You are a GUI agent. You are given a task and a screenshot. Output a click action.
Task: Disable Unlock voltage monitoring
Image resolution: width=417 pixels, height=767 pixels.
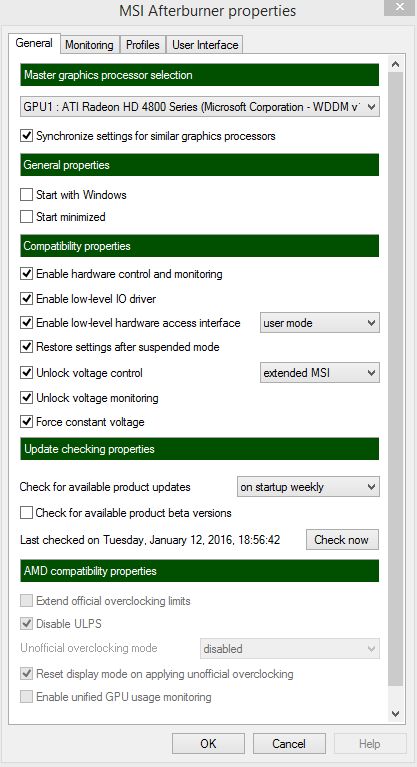(x=26, y=398)
